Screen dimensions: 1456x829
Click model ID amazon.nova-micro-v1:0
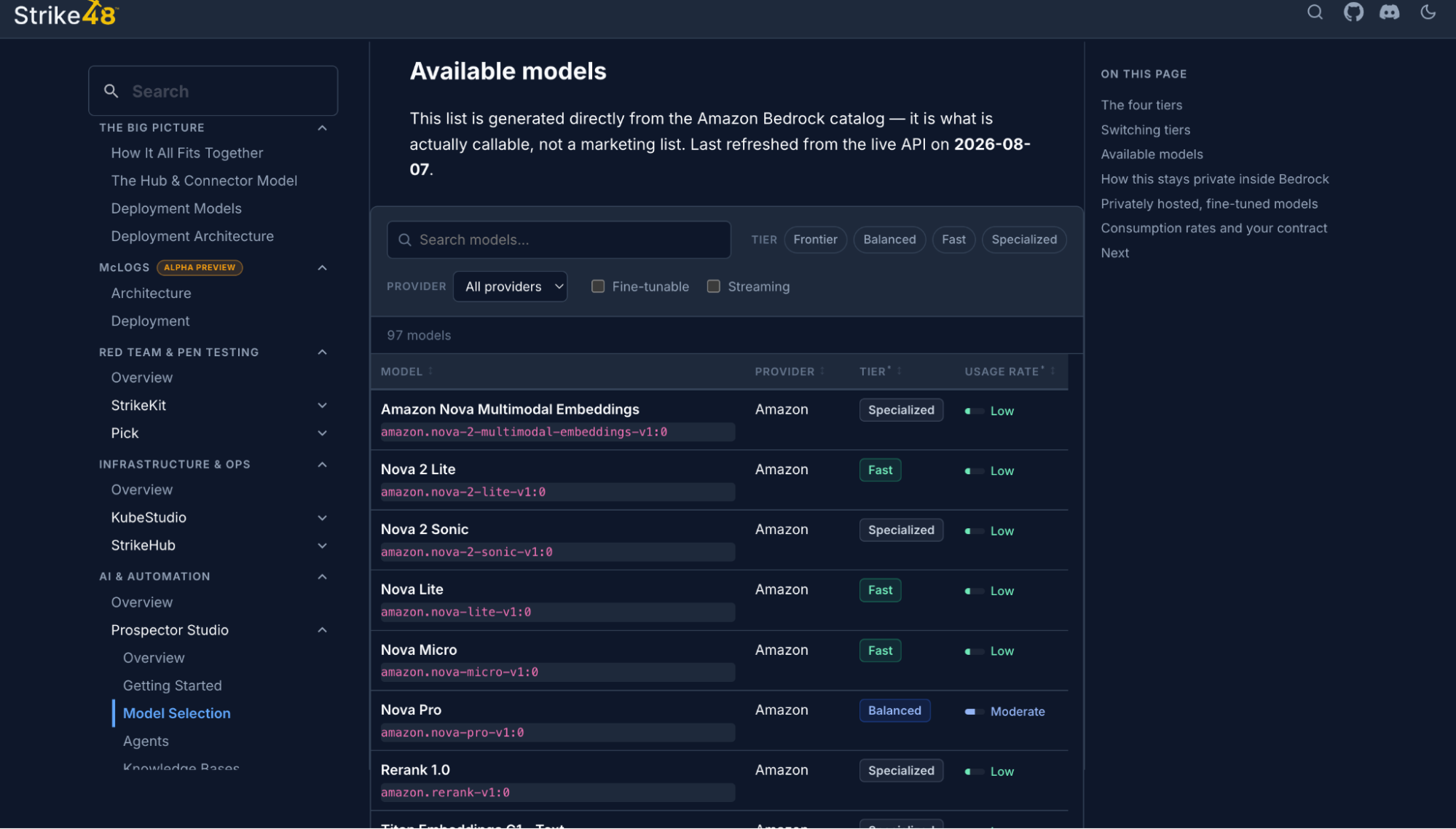point(460,672)
